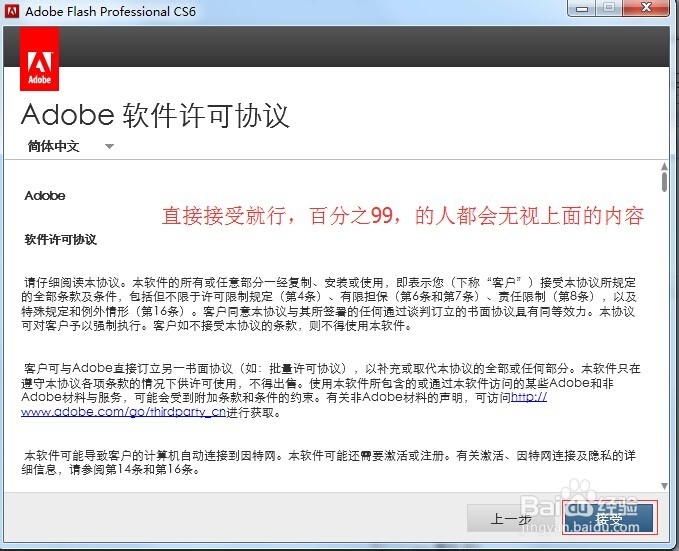Click the paragraph starting '请仔细阅读本协议'
The width and height of the screenshot is (679, 551).
tap(329, 304)
